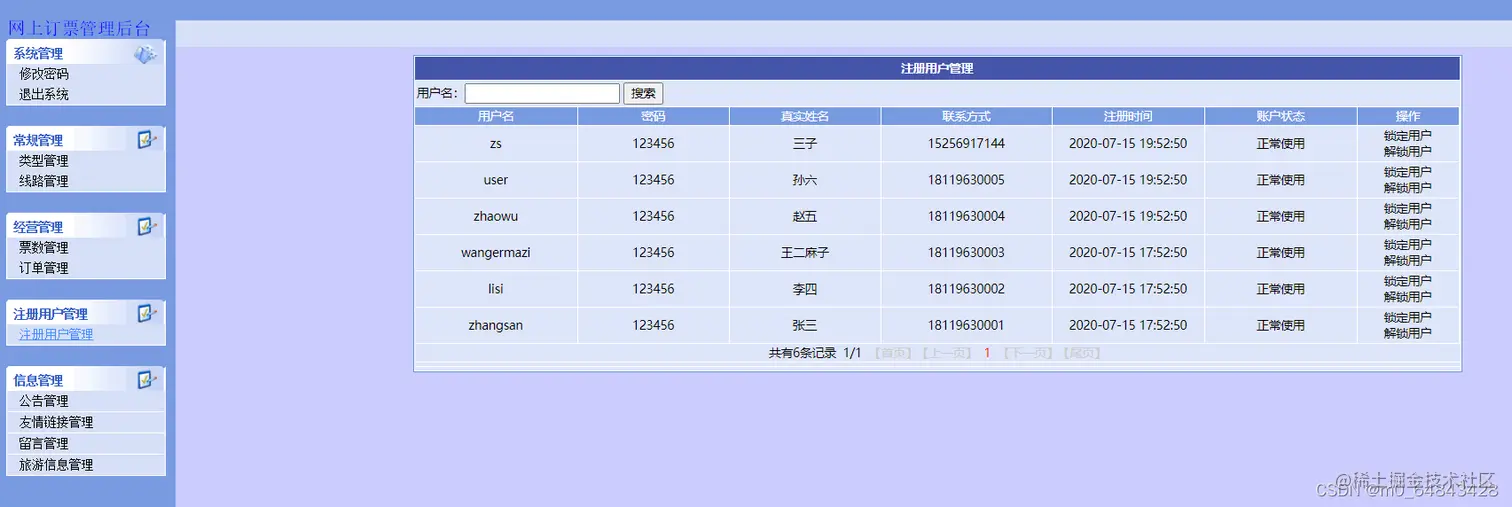Click the edit icon beside 经营管理
1512x507 pixels.
pos(147,227)
